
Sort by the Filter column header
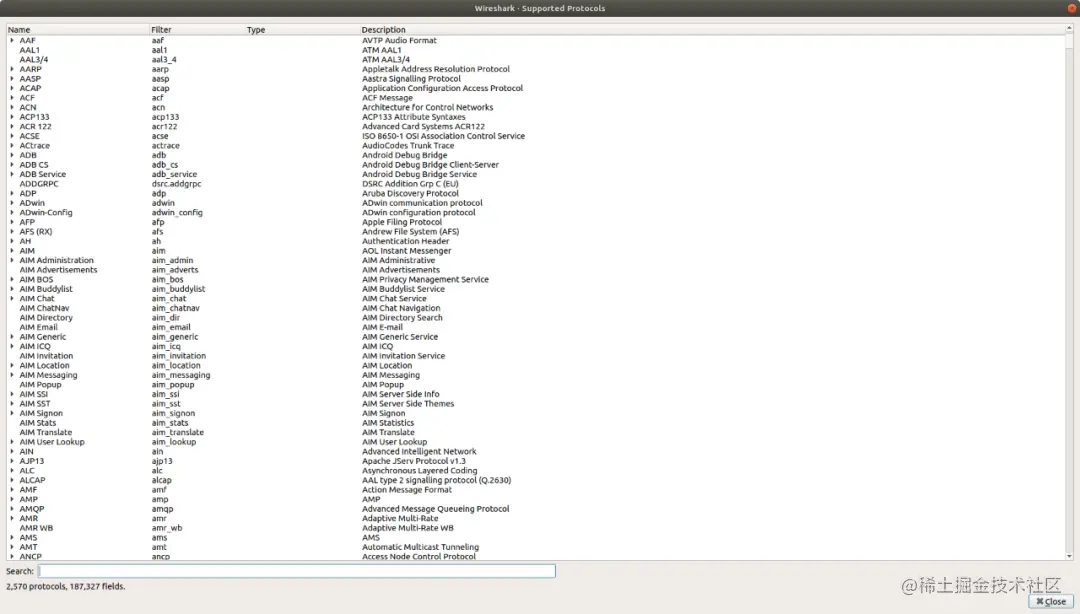pos(198,30)
